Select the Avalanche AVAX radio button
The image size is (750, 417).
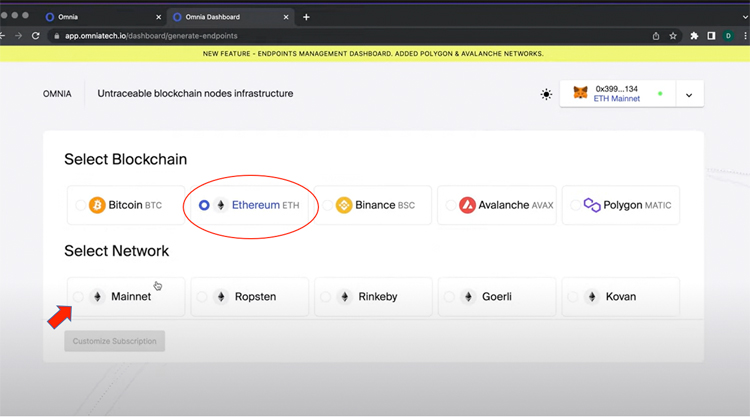(451, 205)
